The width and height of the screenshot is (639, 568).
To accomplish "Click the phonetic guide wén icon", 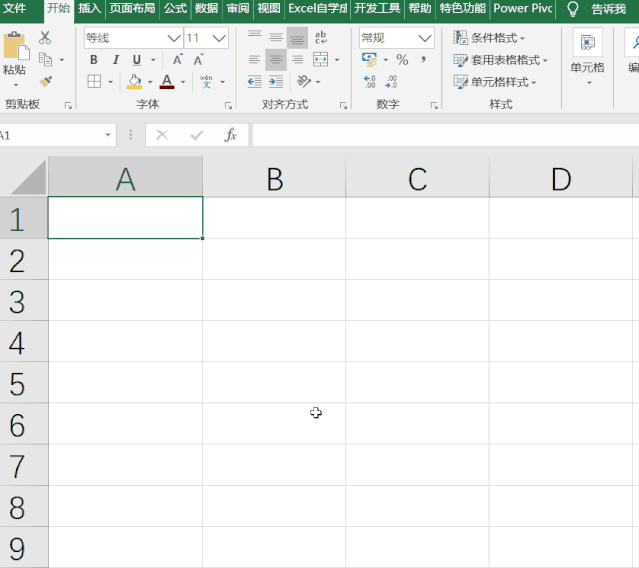I will pyautogui.click(x=207, y=81).
